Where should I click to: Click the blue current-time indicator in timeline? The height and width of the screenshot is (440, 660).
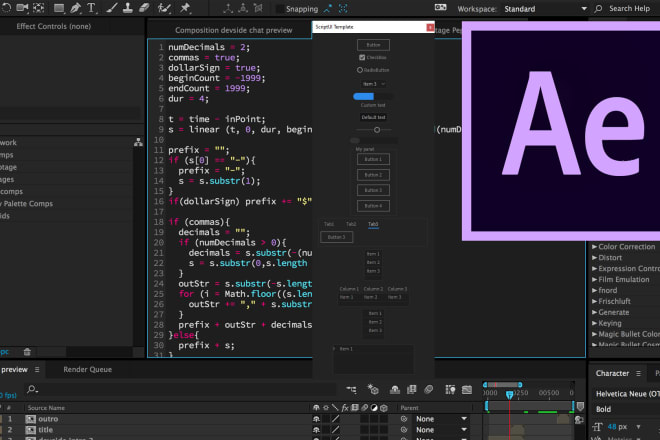509,395
